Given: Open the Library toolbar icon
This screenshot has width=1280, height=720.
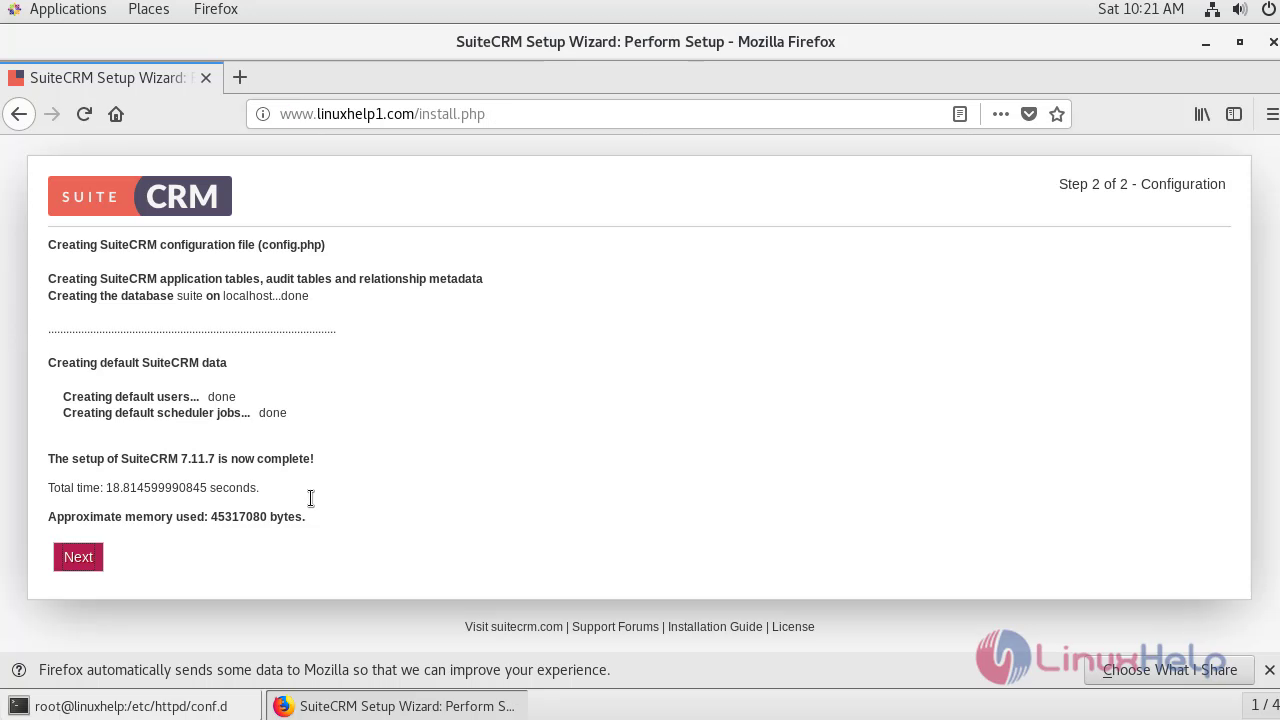Looking at the screenshot, I should tap(1202, 114).
